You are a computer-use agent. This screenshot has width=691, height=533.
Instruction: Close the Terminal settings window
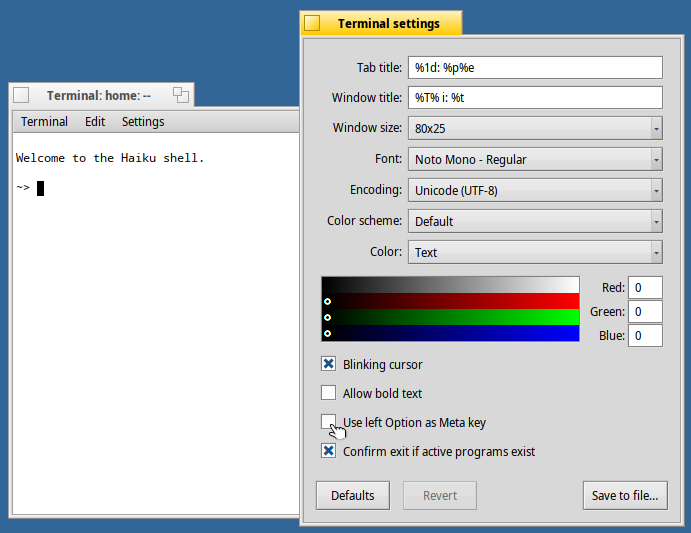(312, 24)
